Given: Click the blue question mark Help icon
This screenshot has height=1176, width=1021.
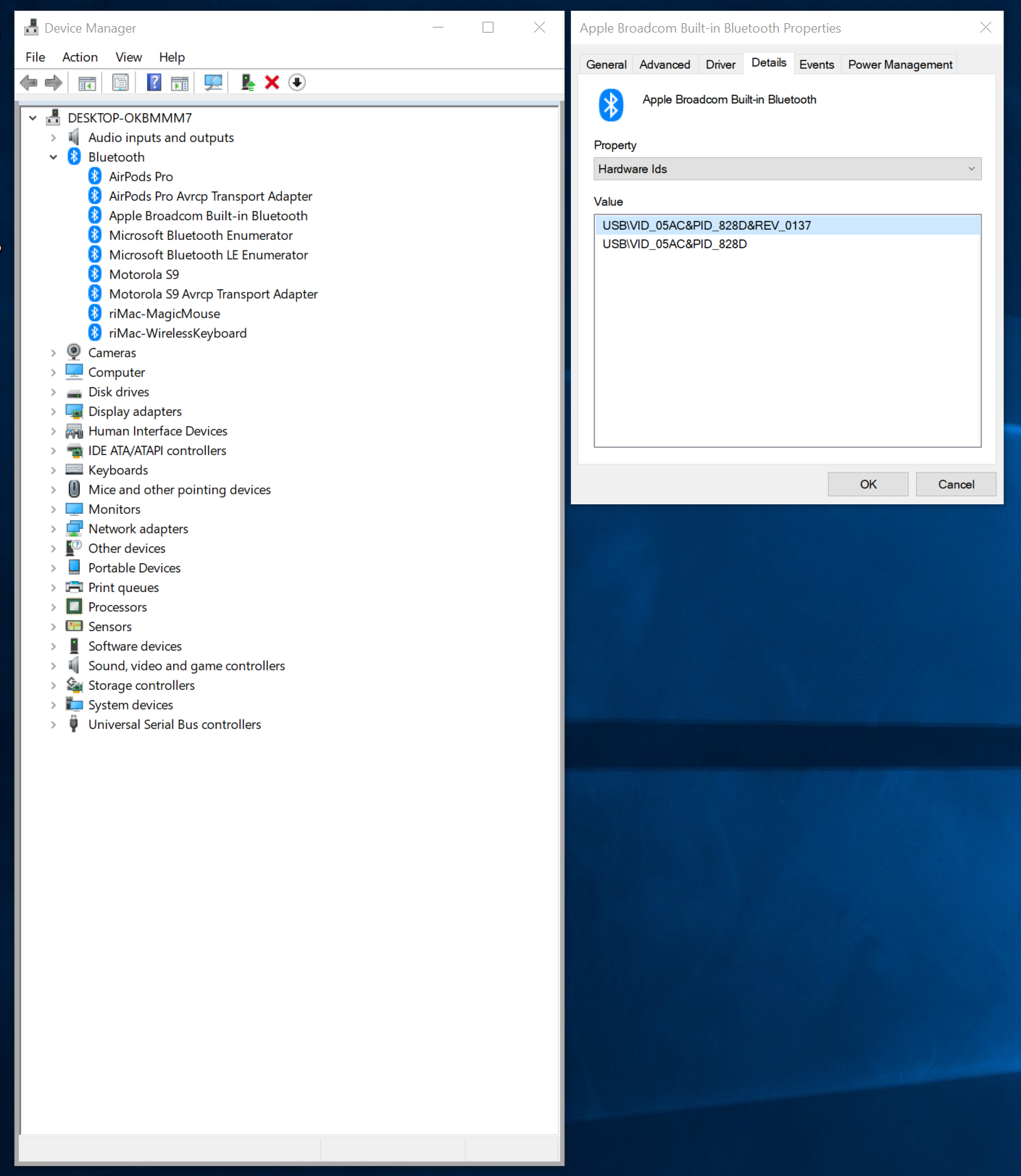Looking at the screenshot, I should 154,83.
